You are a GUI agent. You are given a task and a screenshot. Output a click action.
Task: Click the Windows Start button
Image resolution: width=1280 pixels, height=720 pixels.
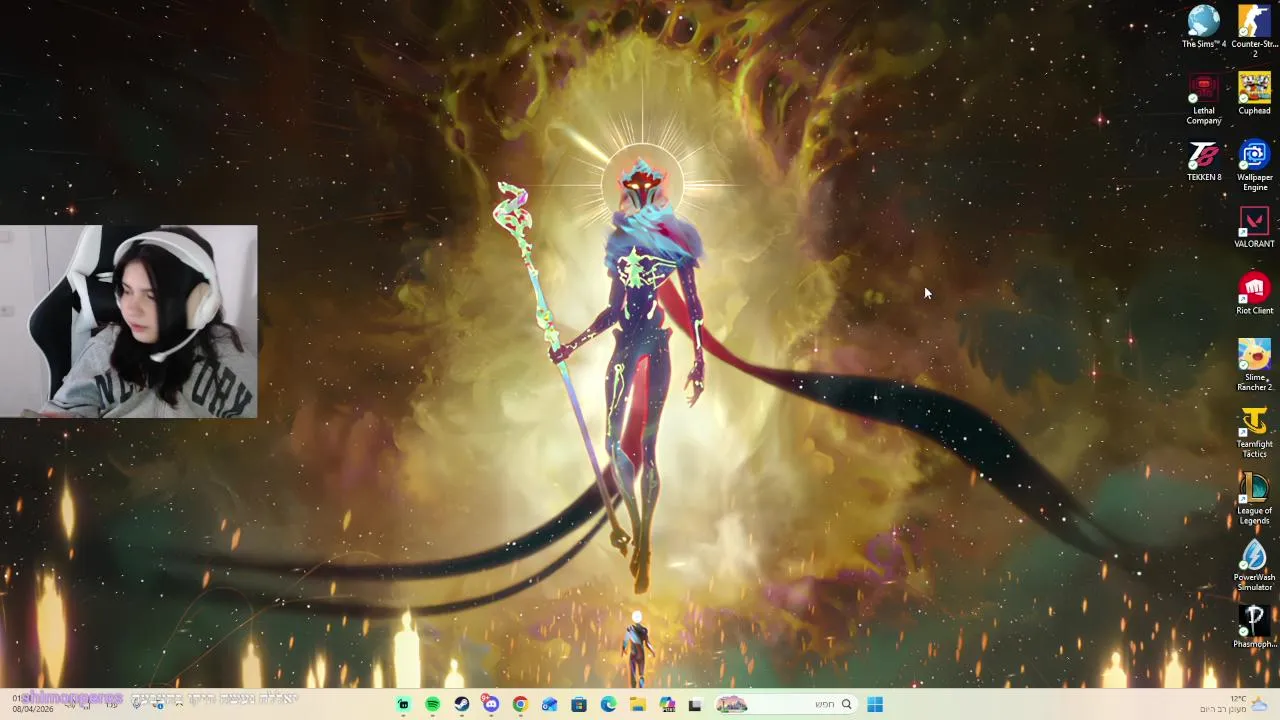point(875,705)
